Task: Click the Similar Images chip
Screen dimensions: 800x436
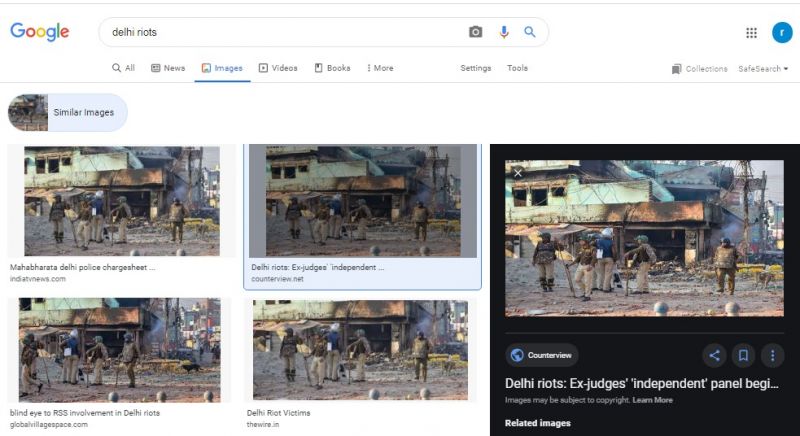Action: click(68, 113)
